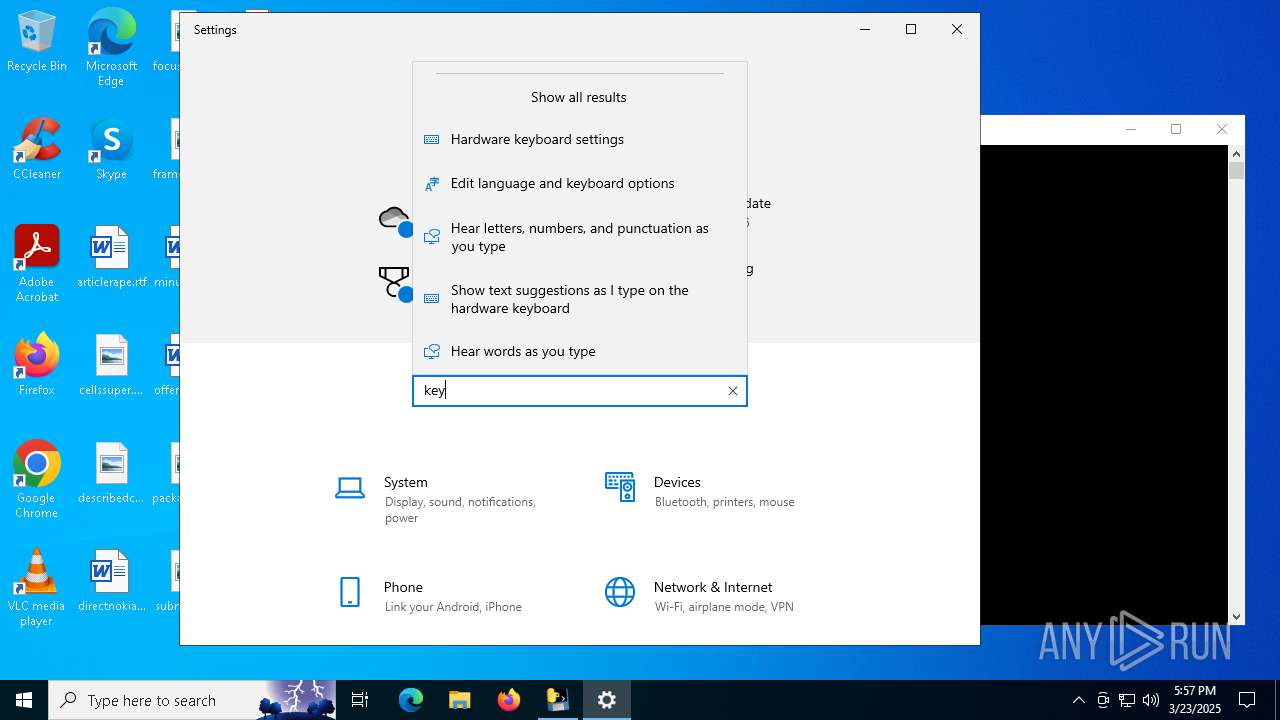
Task: Open Recycle Bin desktop icon
Action: pyautogui.click(x=37, y=42)
